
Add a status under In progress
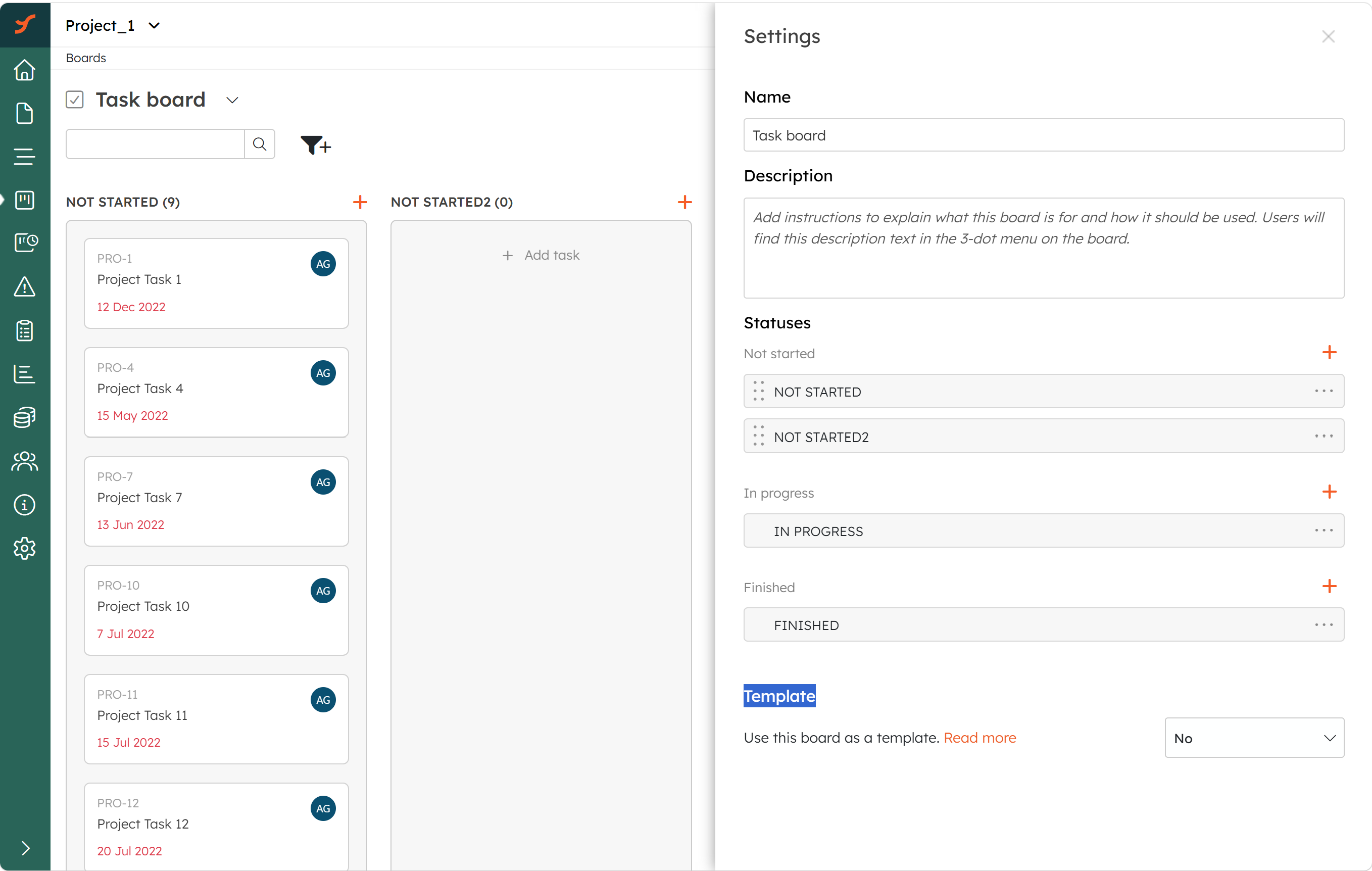(1329, 492)
